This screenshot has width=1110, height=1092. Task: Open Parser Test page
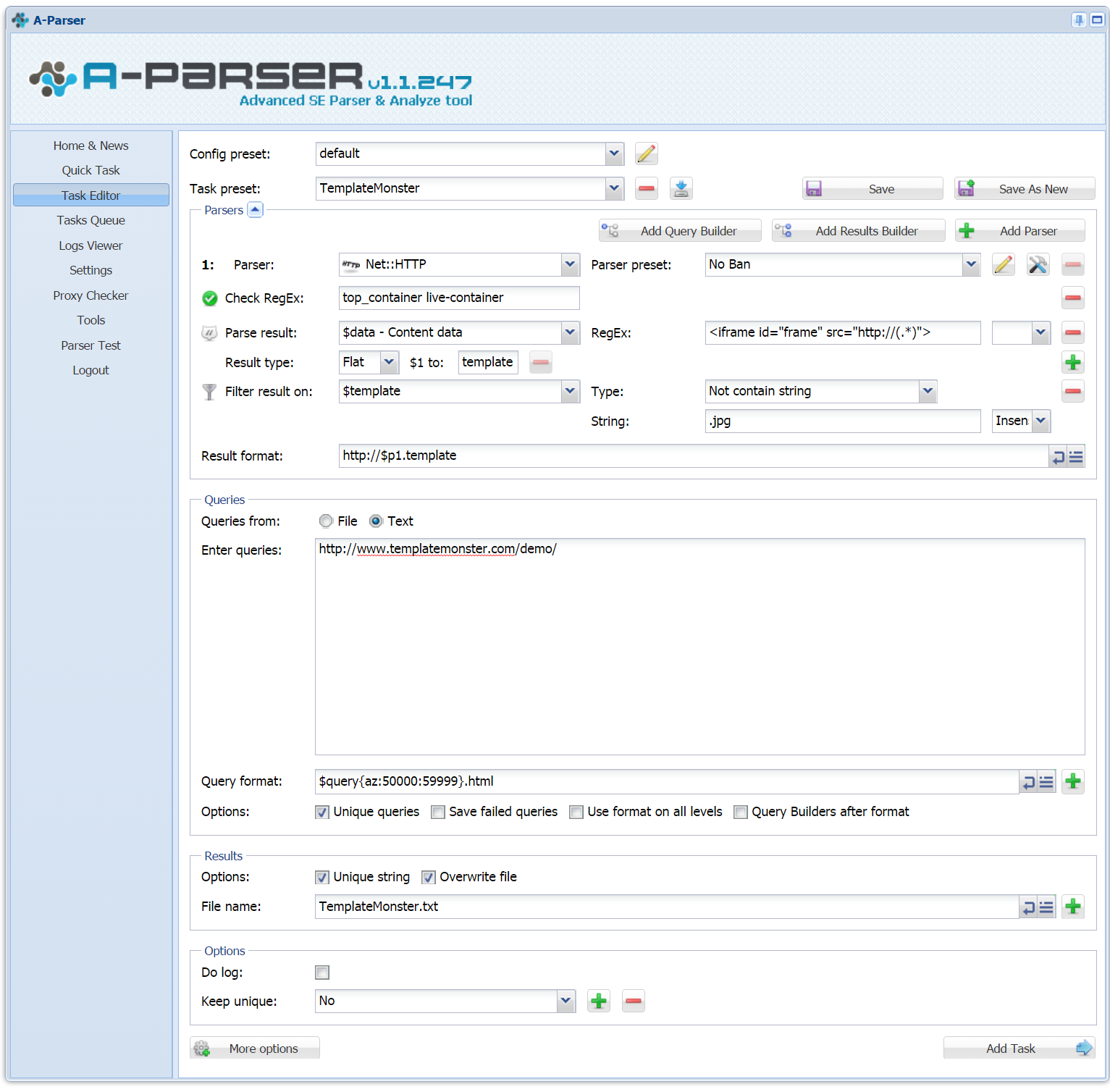[91, 345]
